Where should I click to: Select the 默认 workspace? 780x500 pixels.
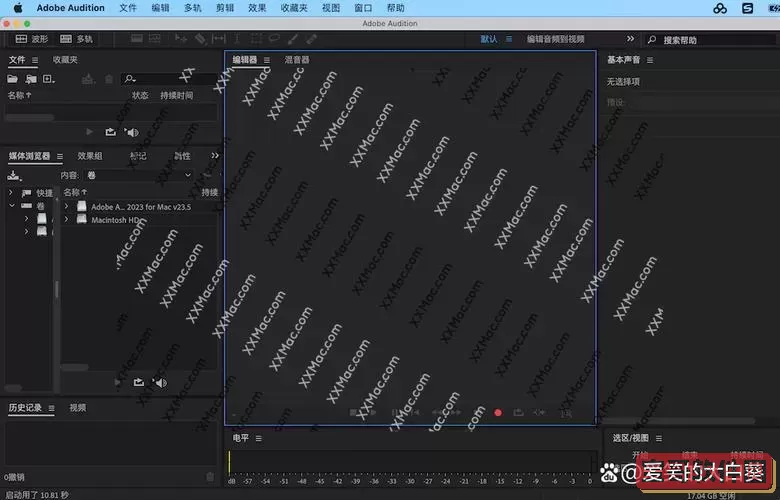488,39
